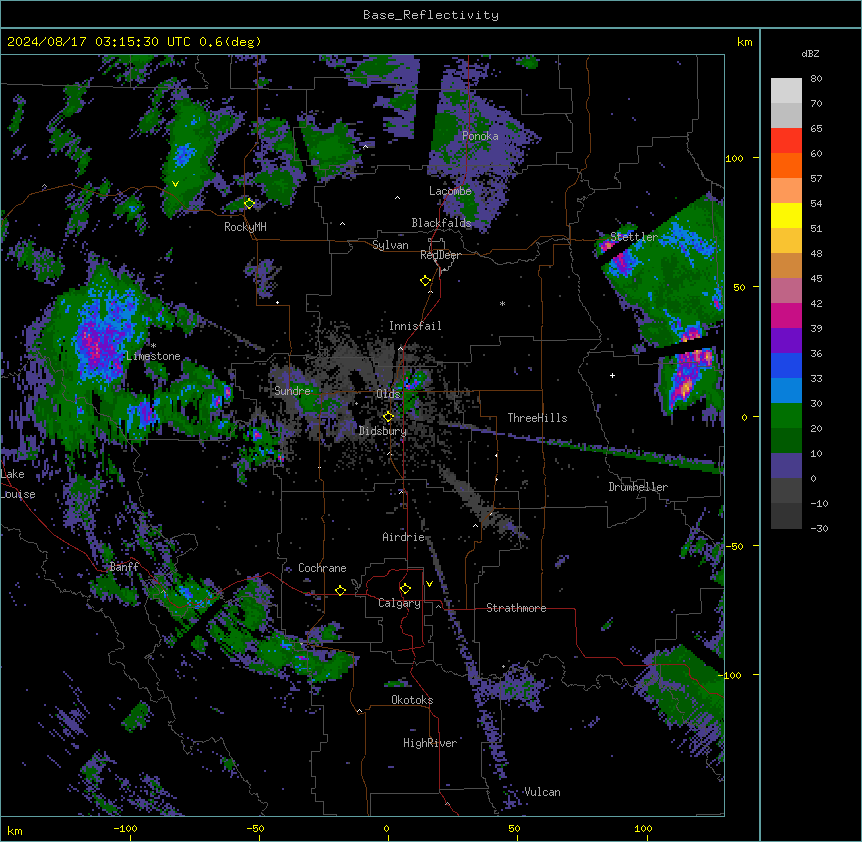This screenshot has width=862, height=842.
Task: Click the magenta 42 dBZ legend swatch
Action: click(x=786, y=315)
